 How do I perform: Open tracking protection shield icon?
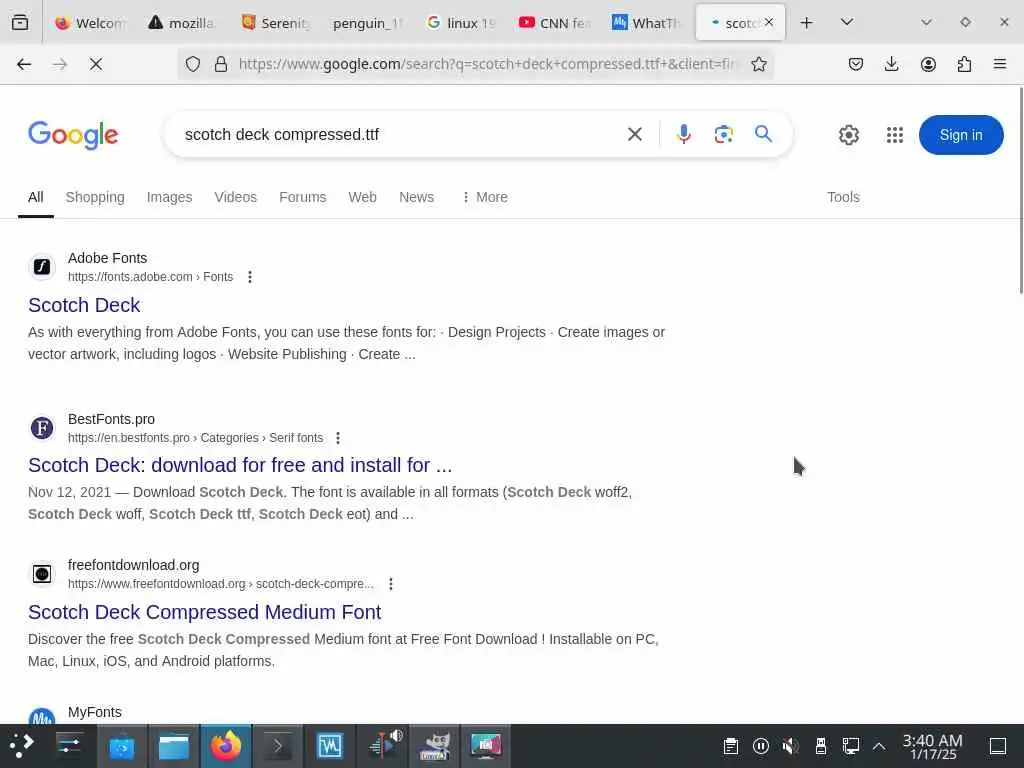click(x=193, y=64)
